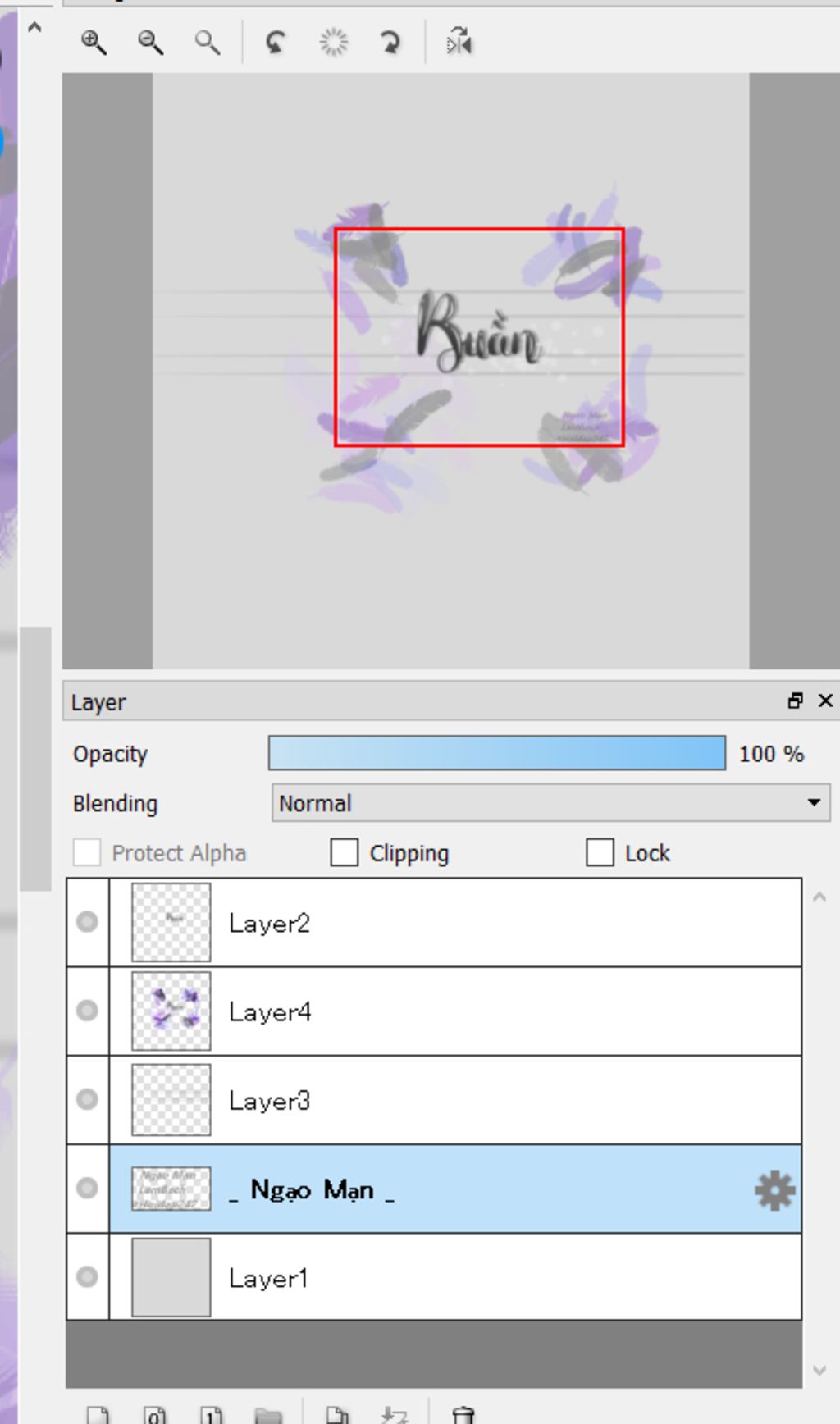Click the Protect Alpha checkbox
This screenshot has width=840, height=1424.
(x=87, y=852)
